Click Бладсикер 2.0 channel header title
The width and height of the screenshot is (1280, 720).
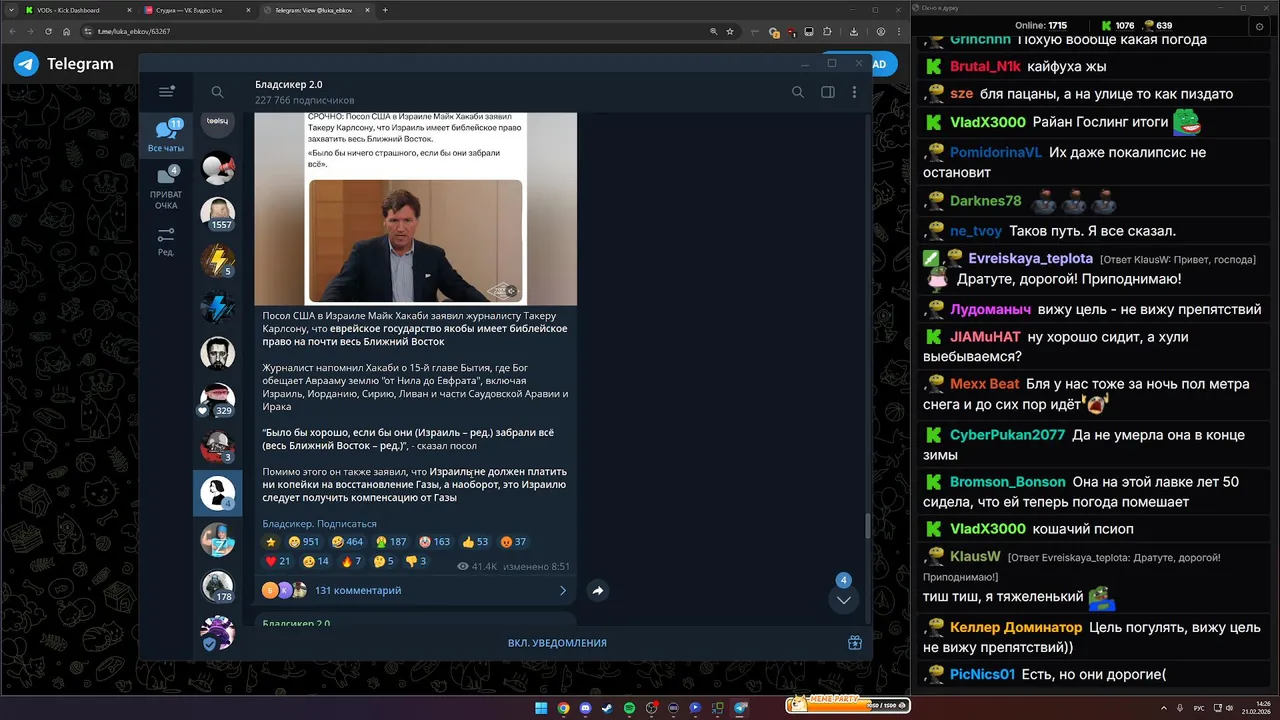pyautogui.click(x=289, y=85)
